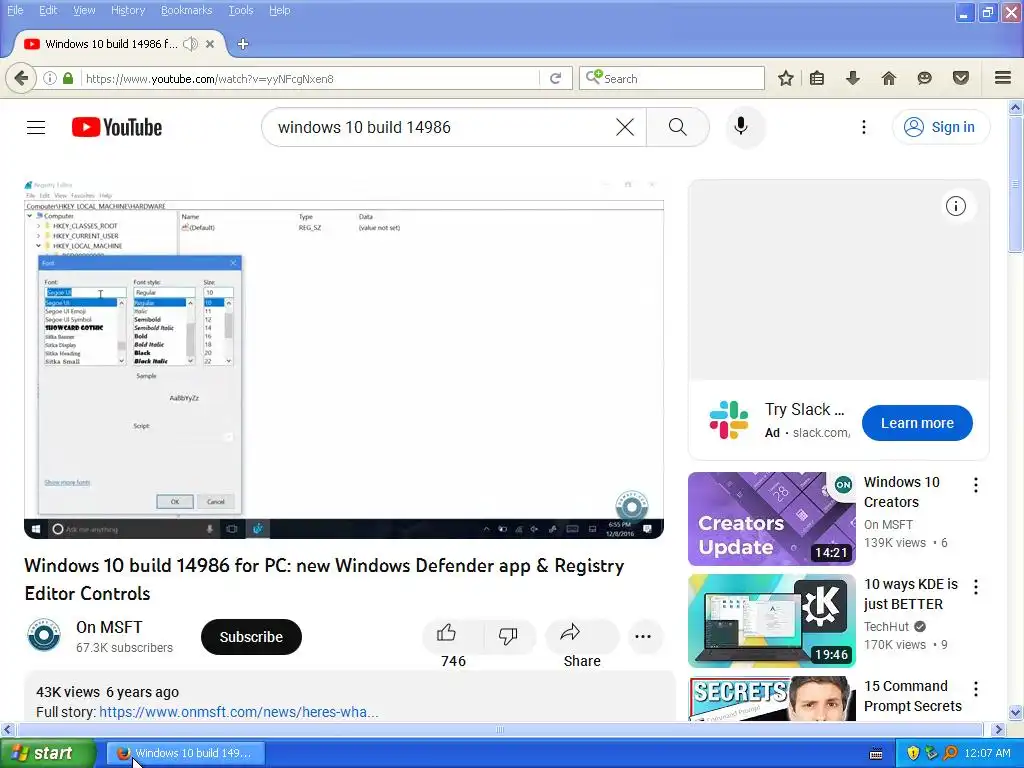Sign in to YouTube
Viewport: 1024px width, 768px height.
coord(940,127)
